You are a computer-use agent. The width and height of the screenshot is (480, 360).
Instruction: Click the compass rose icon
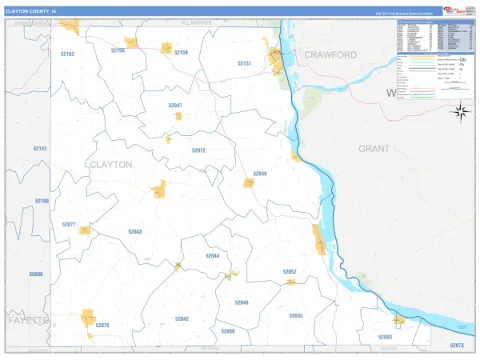(x=461, y=112)
